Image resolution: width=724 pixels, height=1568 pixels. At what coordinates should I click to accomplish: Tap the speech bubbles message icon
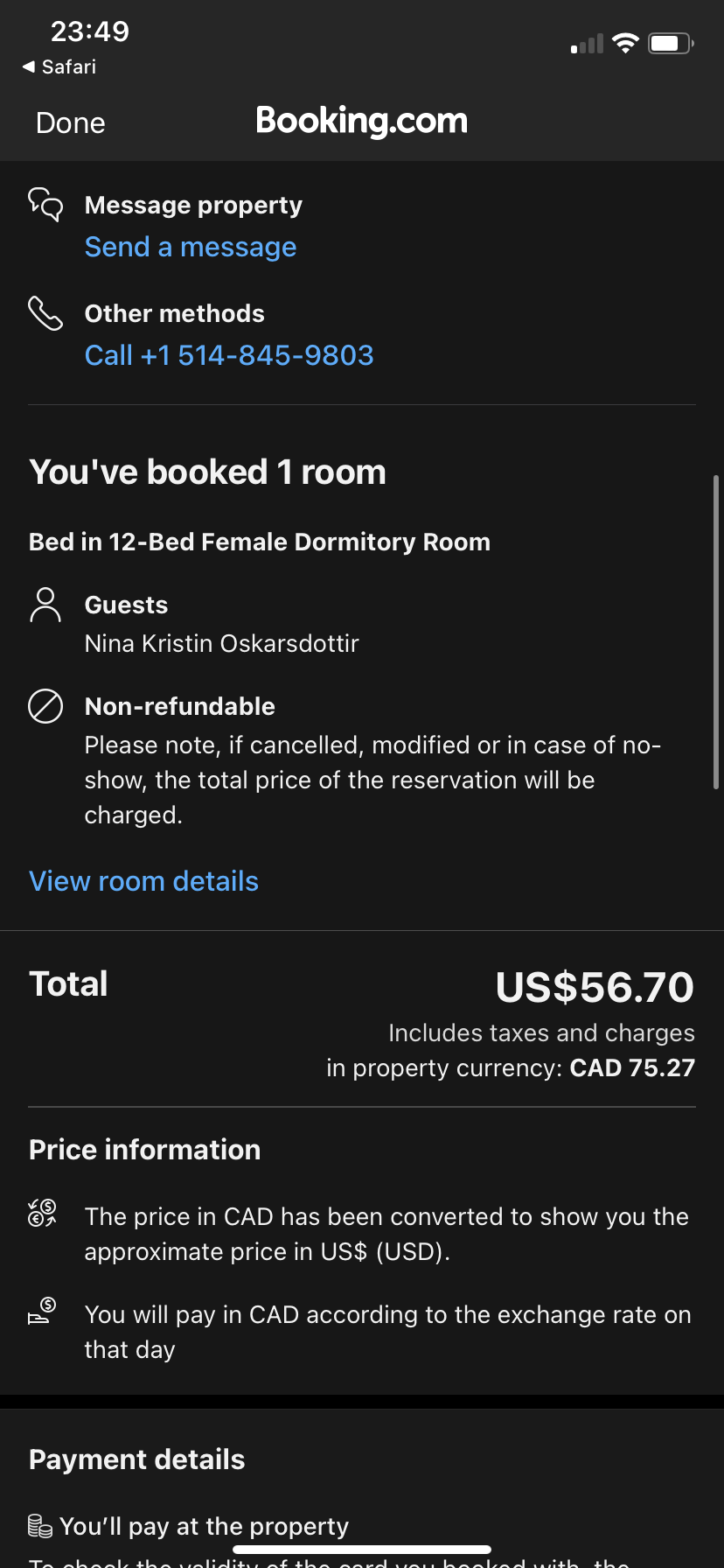pyautogui.click(x=45, y=205)
